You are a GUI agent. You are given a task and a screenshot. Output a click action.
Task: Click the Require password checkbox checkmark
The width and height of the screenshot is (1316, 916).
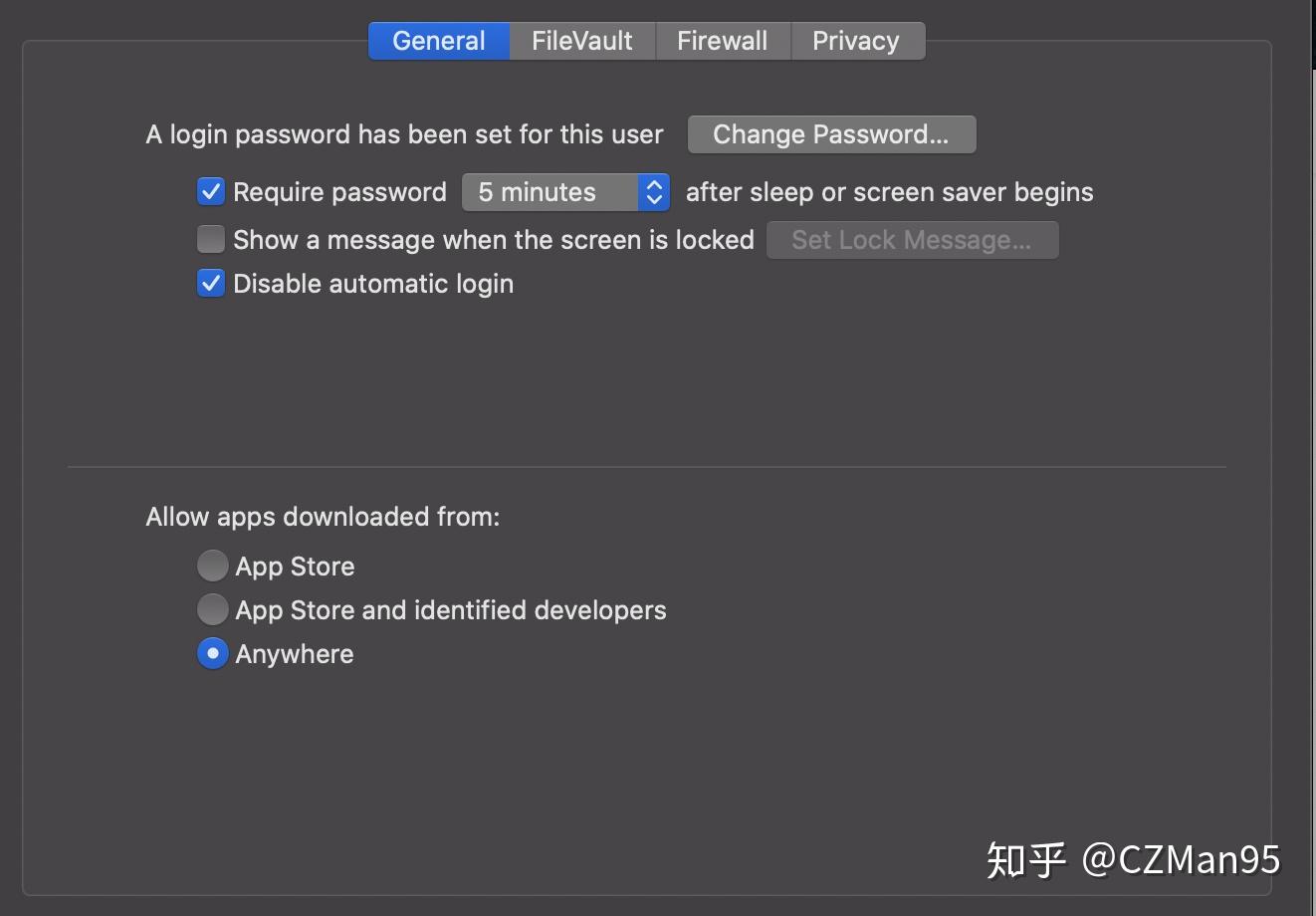tap(210, 191)
